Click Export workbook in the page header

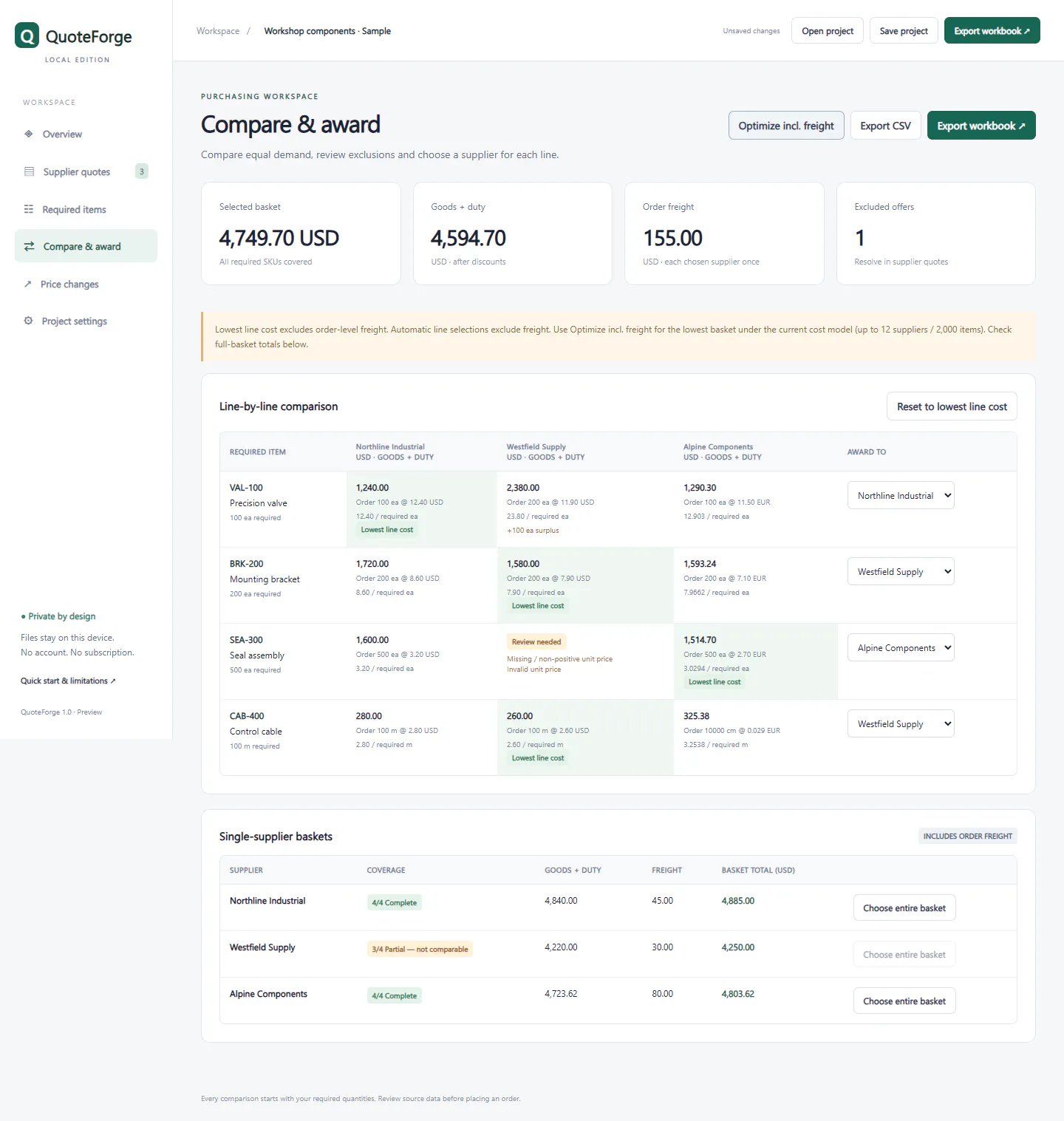(x=981, y=126)
